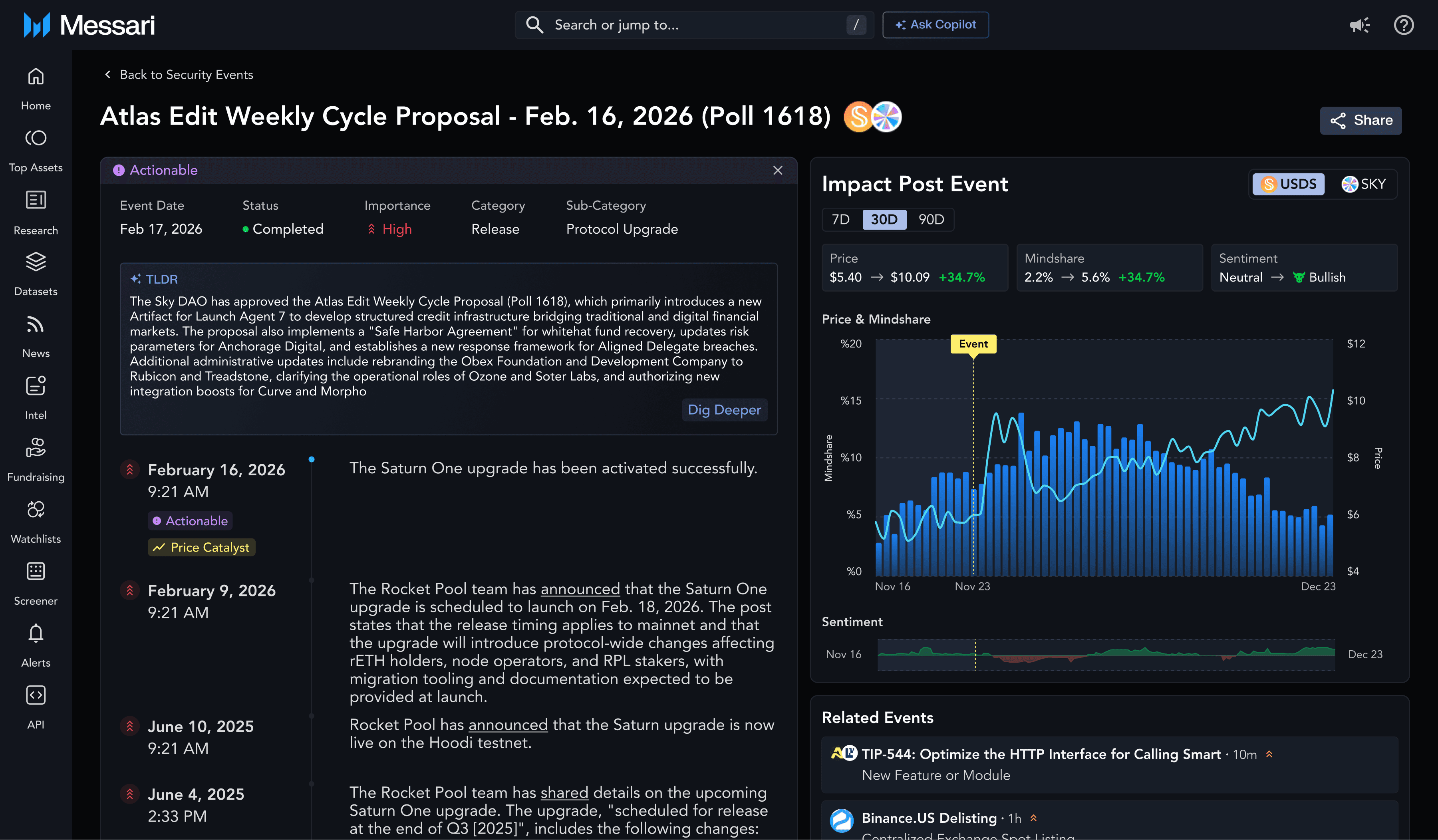
Task: Open Watchlists from the sidebar
Action: pyautogui.click(x=36, y=510)
